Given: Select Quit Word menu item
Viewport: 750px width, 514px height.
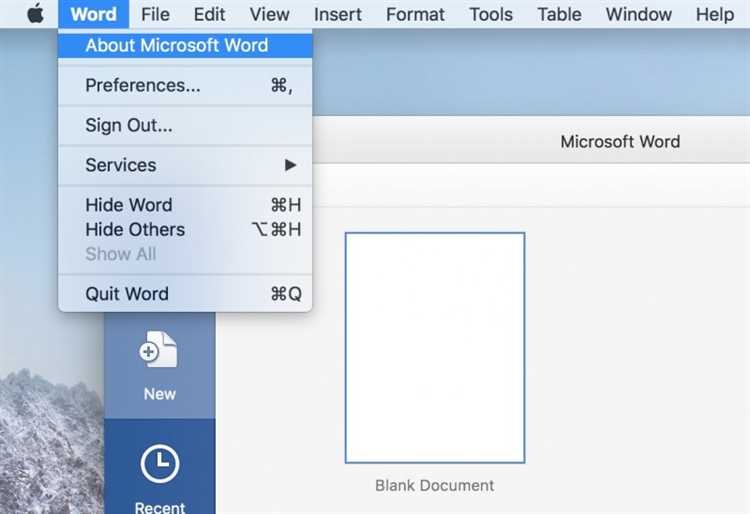Looking at the screenshot, I should tap(185, 294).
